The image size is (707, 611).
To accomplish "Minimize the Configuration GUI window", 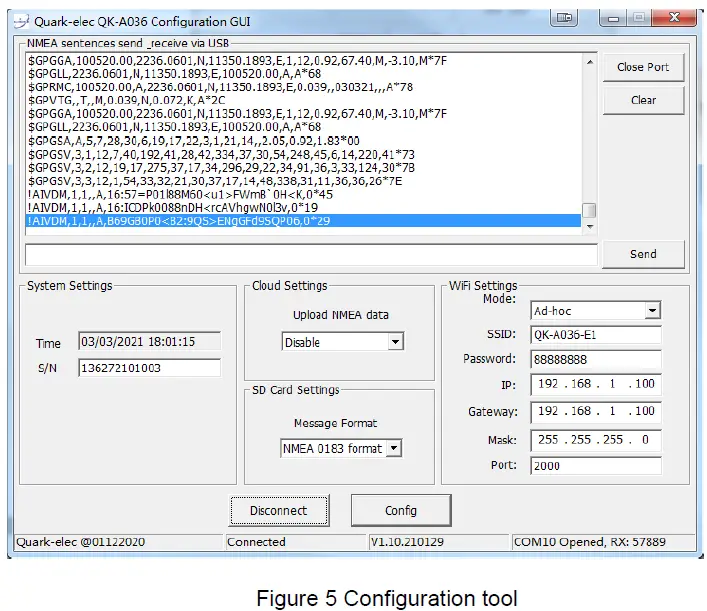I will point(613,18).
